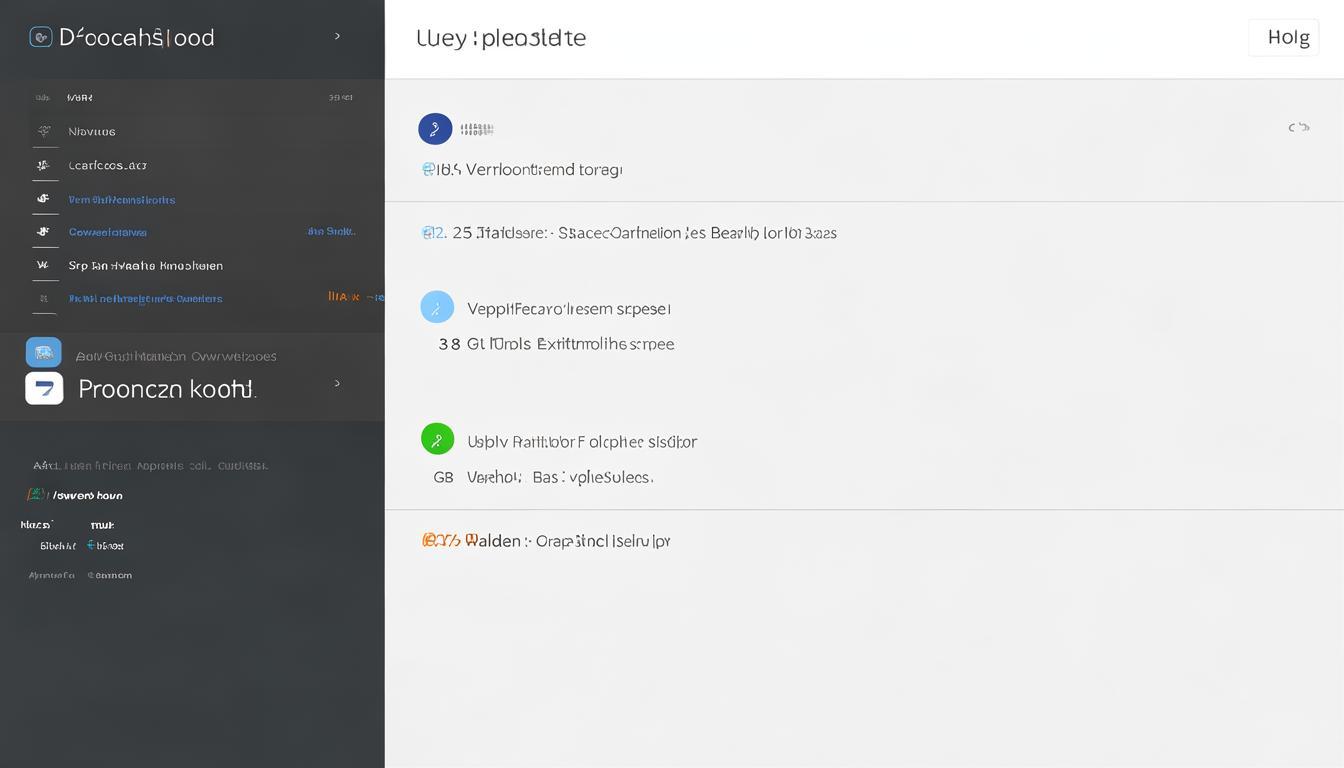1344x768 pixels.
Task: Click the green icon beside lowvers houn
Action: [x=36, y=495]
